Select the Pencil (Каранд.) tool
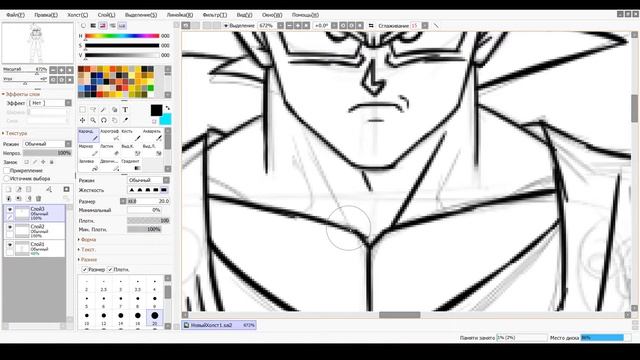 [89, 136]
